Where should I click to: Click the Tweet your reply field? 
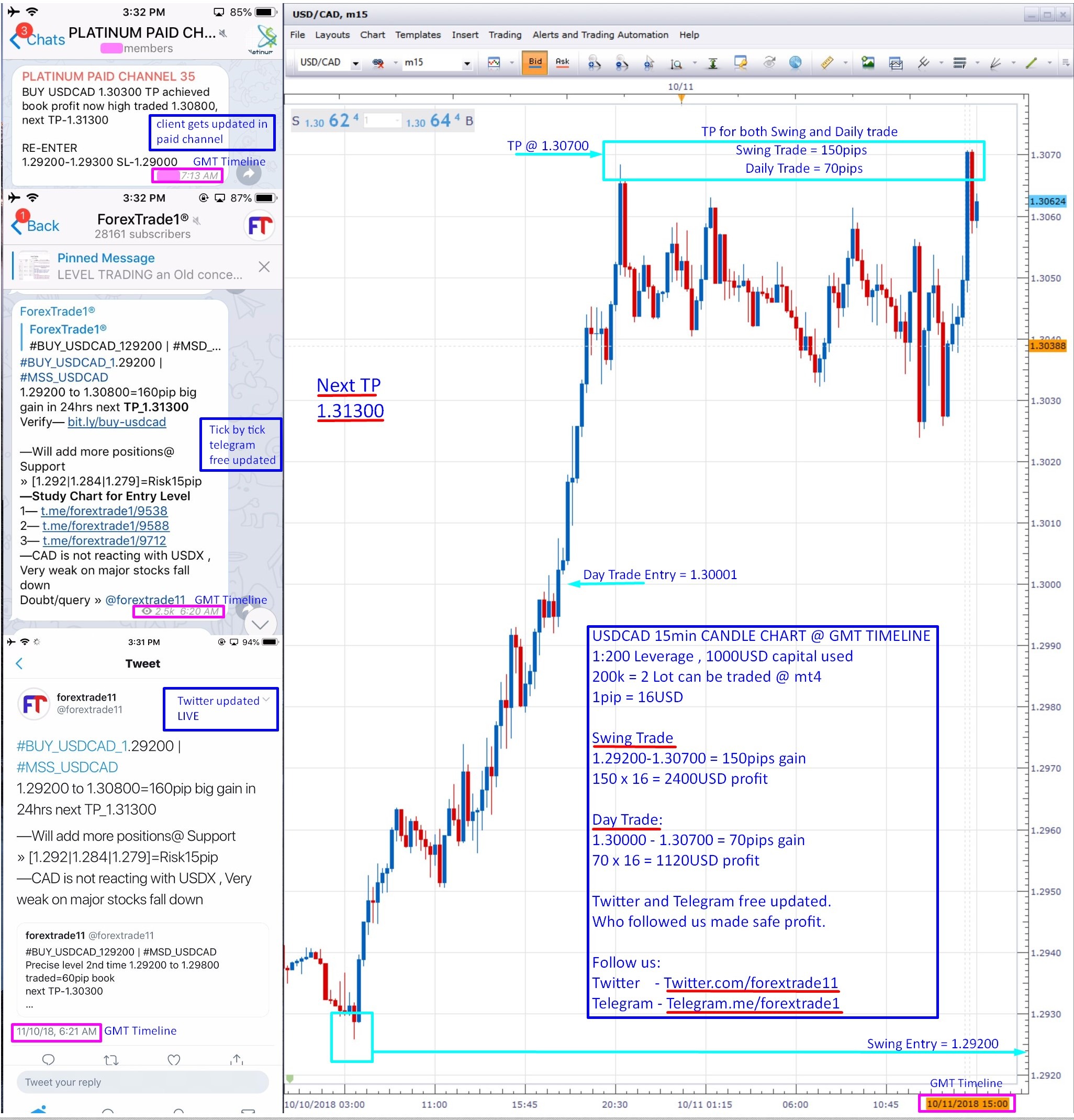click(x=142, y=1082)
